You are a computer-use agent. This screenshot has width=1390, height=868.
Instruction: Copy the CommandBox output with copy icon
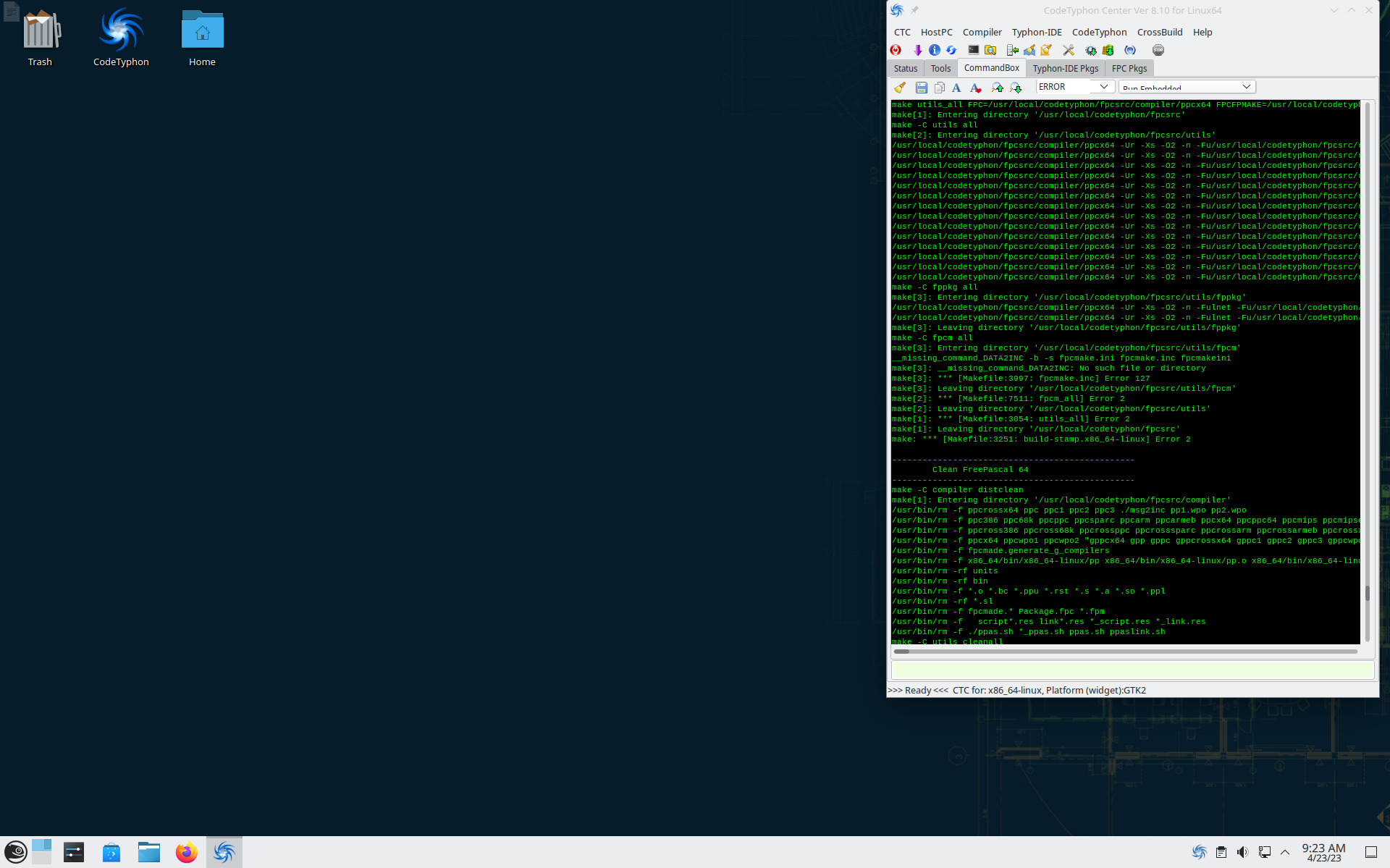939,88
